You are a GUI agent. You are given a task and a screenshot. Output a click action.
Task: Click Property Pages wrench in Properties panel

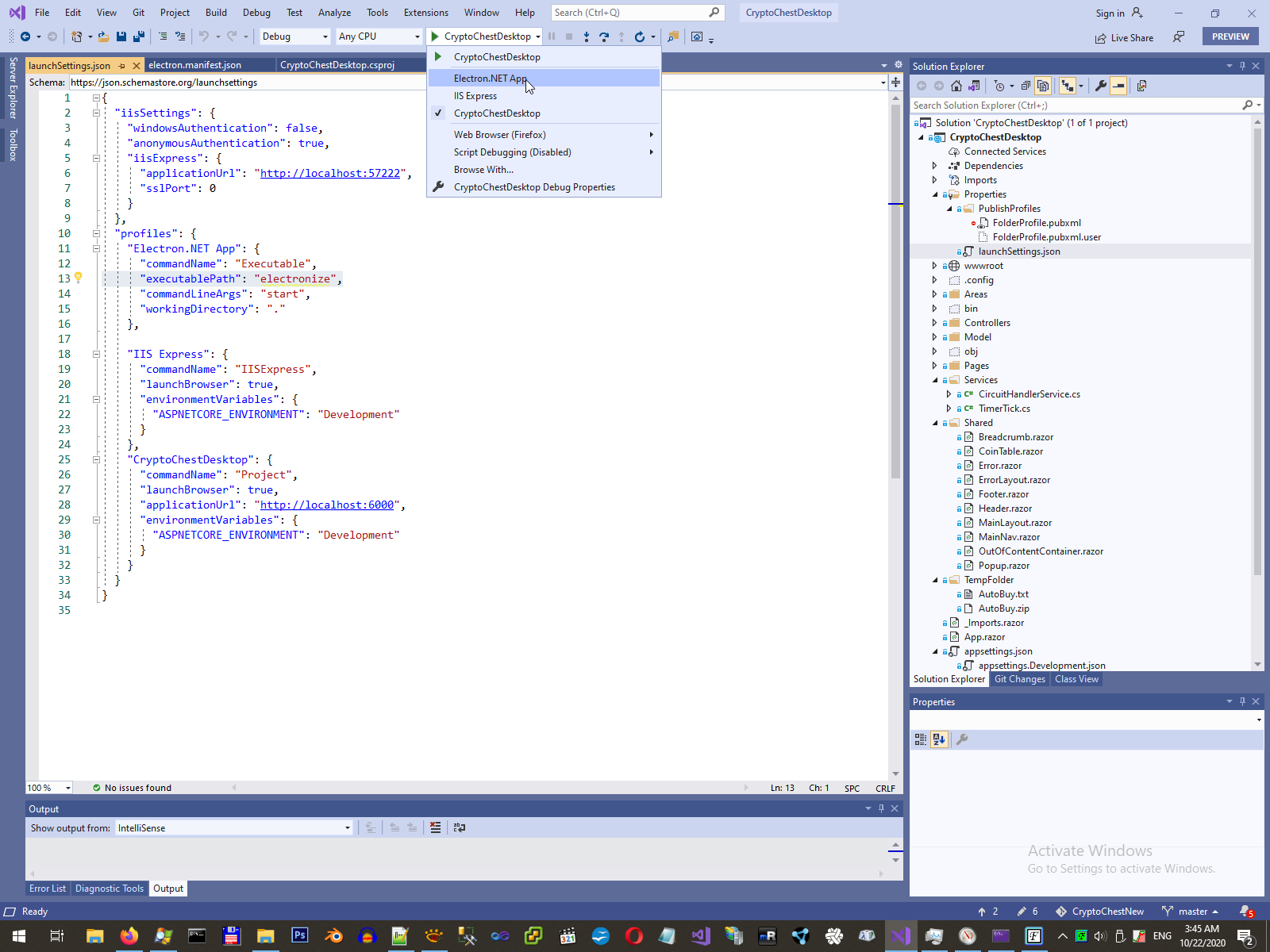[x=962, y=739]
